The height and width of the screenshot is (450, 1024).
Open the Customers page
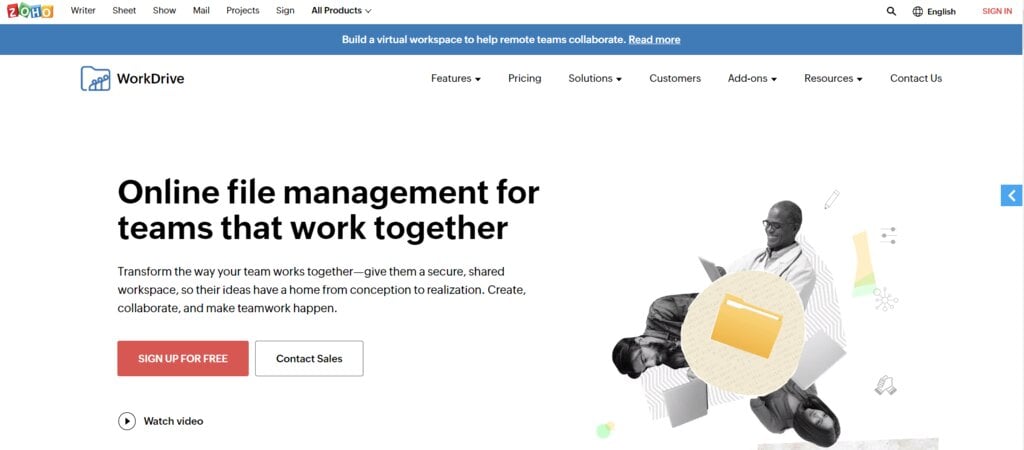[675, 78]
